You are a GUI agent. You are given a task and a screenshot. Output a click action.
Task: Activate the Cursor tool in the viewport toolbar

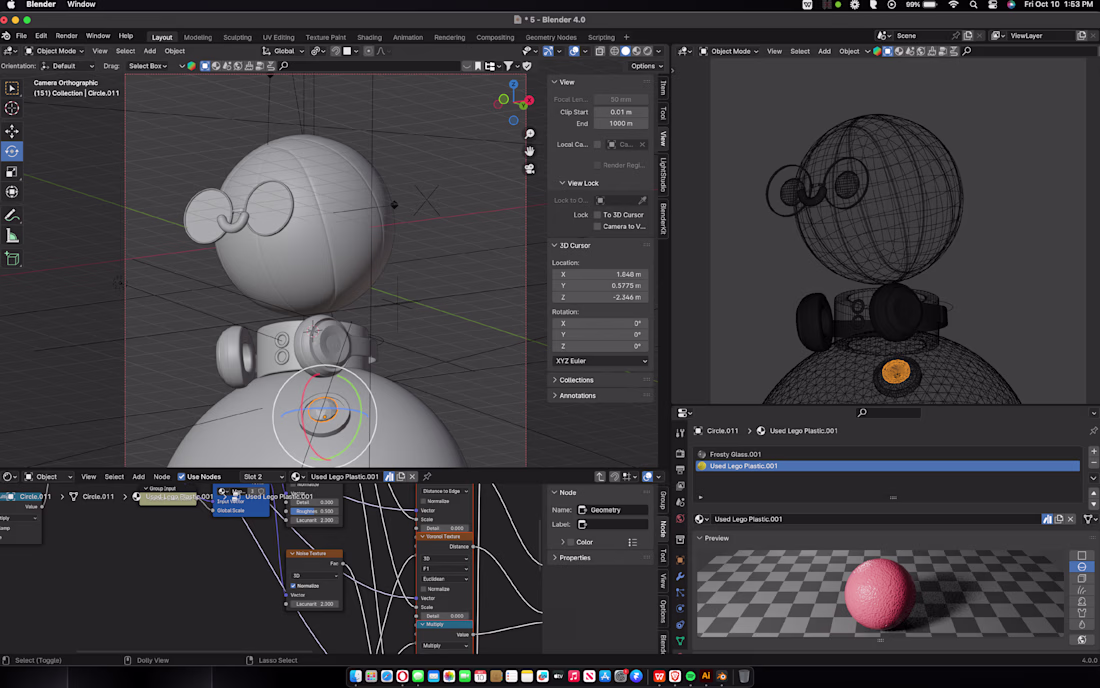(12, 108)
